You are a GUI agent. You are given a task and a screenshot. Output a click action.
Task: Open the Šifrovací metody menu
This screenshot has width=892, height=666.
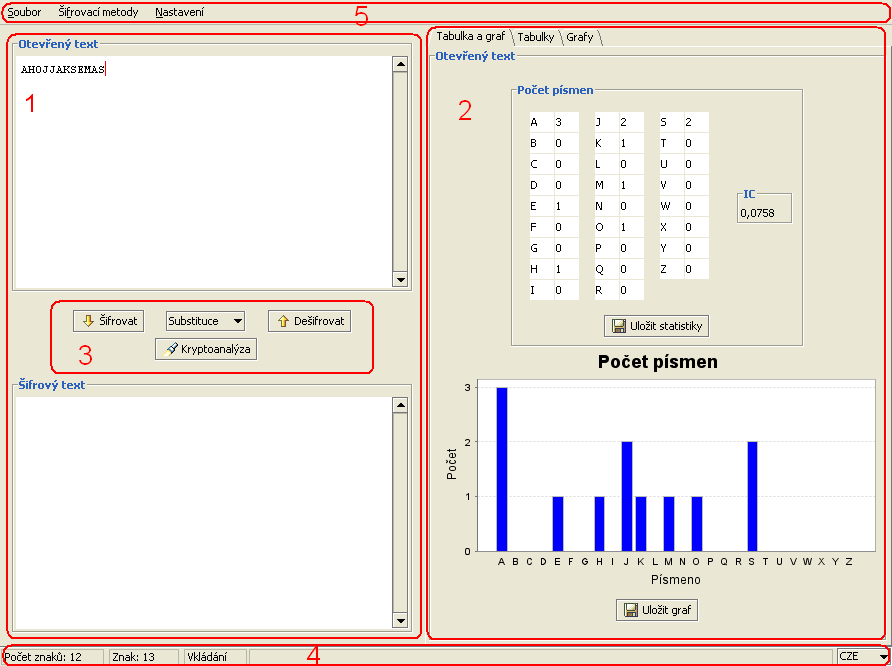point(98,11)
